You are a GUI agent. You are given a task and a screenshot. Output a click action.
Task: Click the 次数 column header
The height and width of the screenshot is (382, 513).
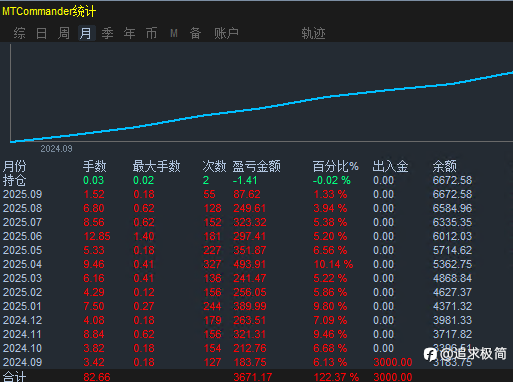click(x=214, y=166)
